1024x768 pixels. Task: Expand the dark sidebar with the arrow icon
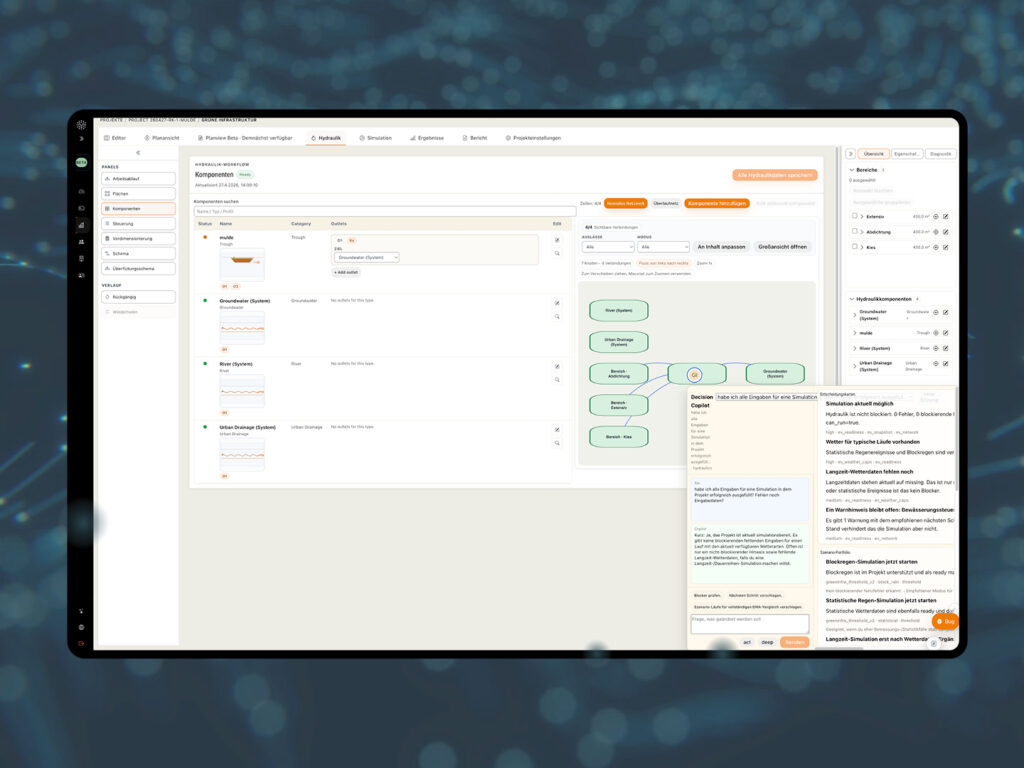pos(82,138)
